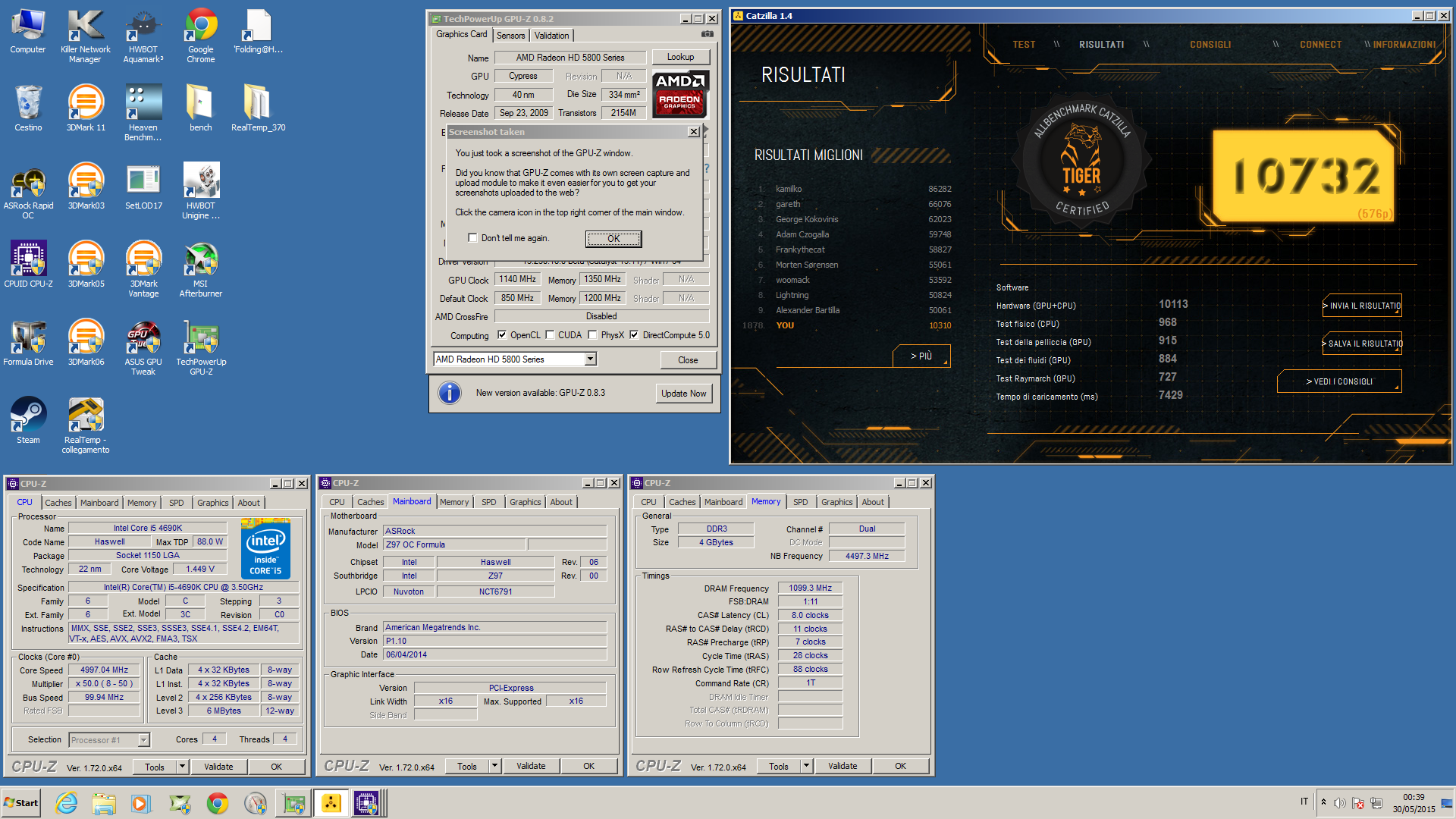Open the TechPowerUp GPU-Z desktop shortcut

click(x=201, y=347)
